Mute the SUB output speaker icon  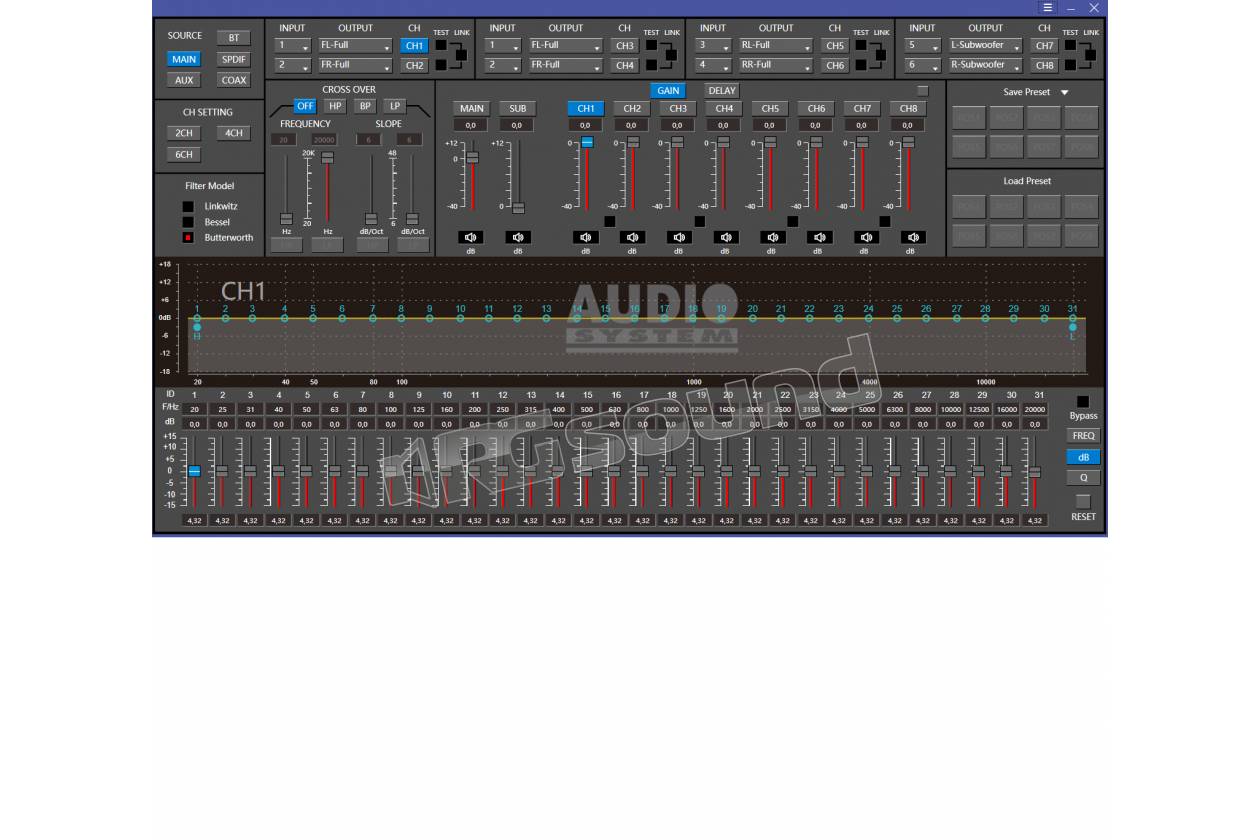pyautogui.click(x=518, y=237)
